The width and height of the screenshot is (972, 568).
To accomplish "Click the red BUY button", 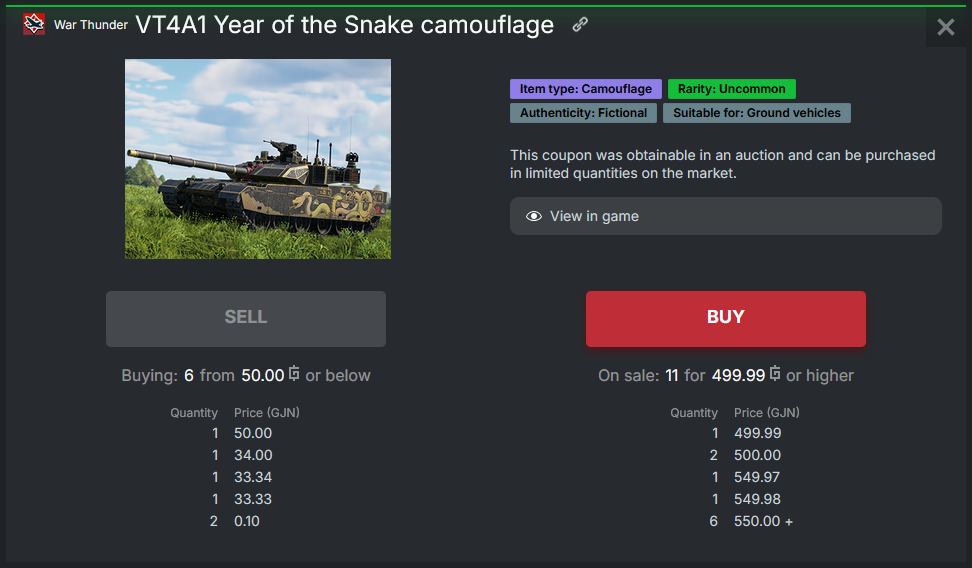I will coord(725,319).
